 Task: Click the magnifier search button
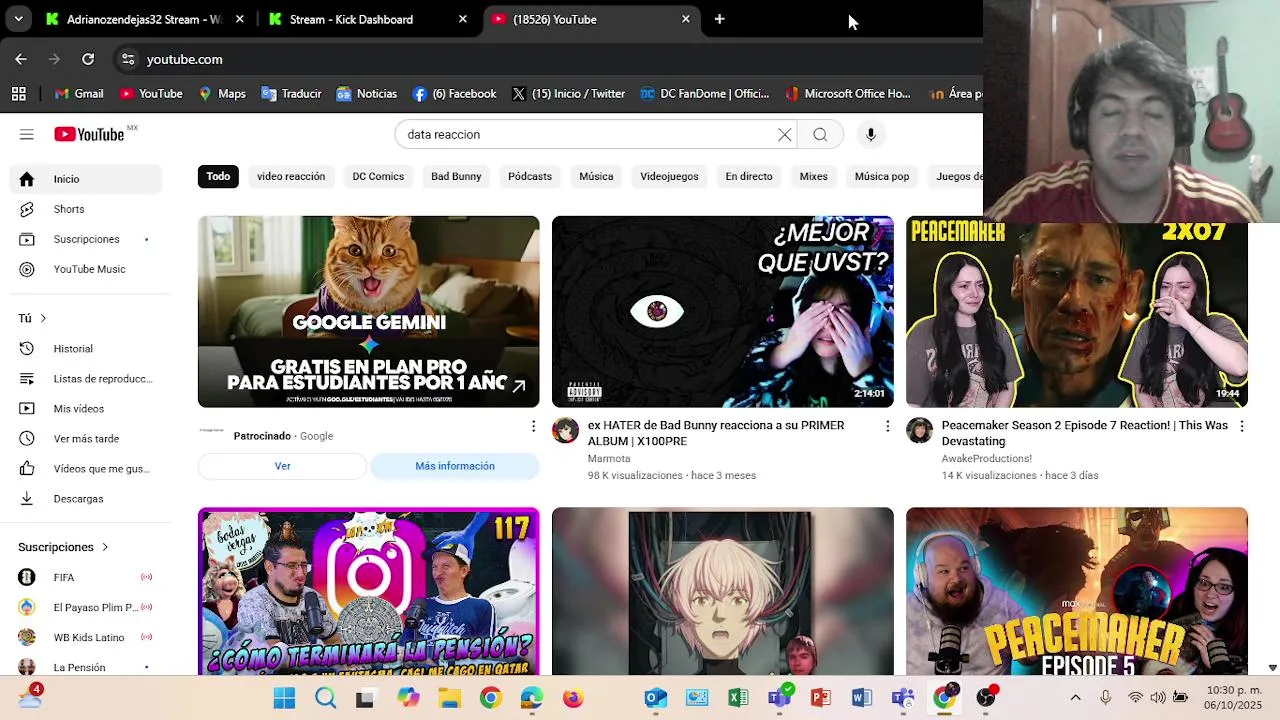[x=820, y=135]
